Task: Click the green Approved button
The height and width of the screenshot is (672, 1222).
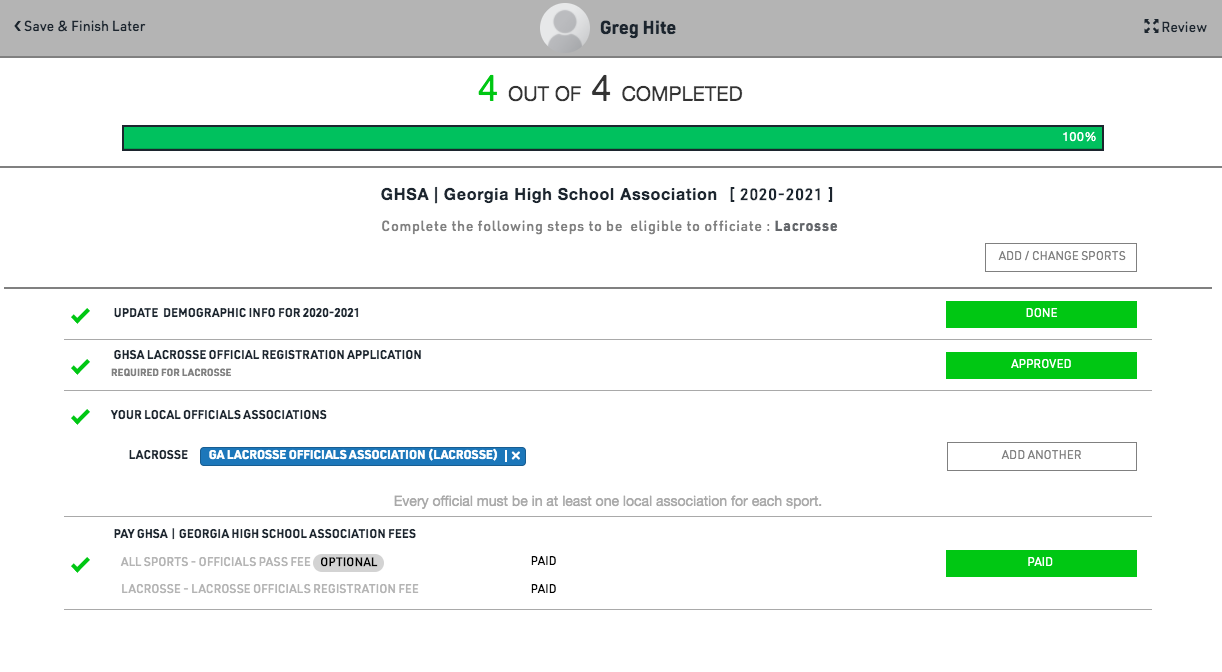Action: [1041, 365]
